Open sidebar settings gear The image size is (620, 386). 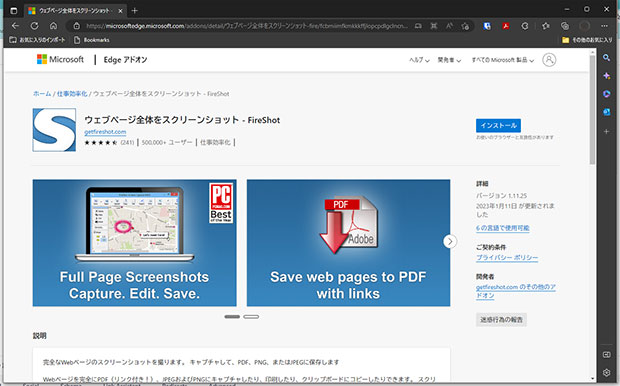coord(607,373)
